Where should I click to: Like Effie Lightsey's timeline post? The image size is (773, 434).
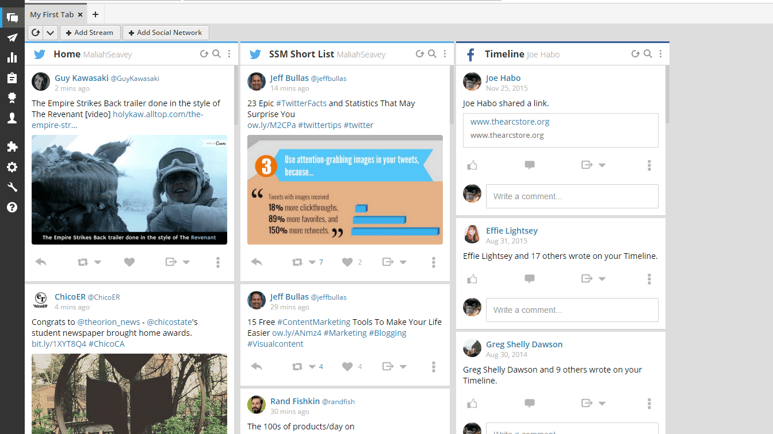point(472,279)
